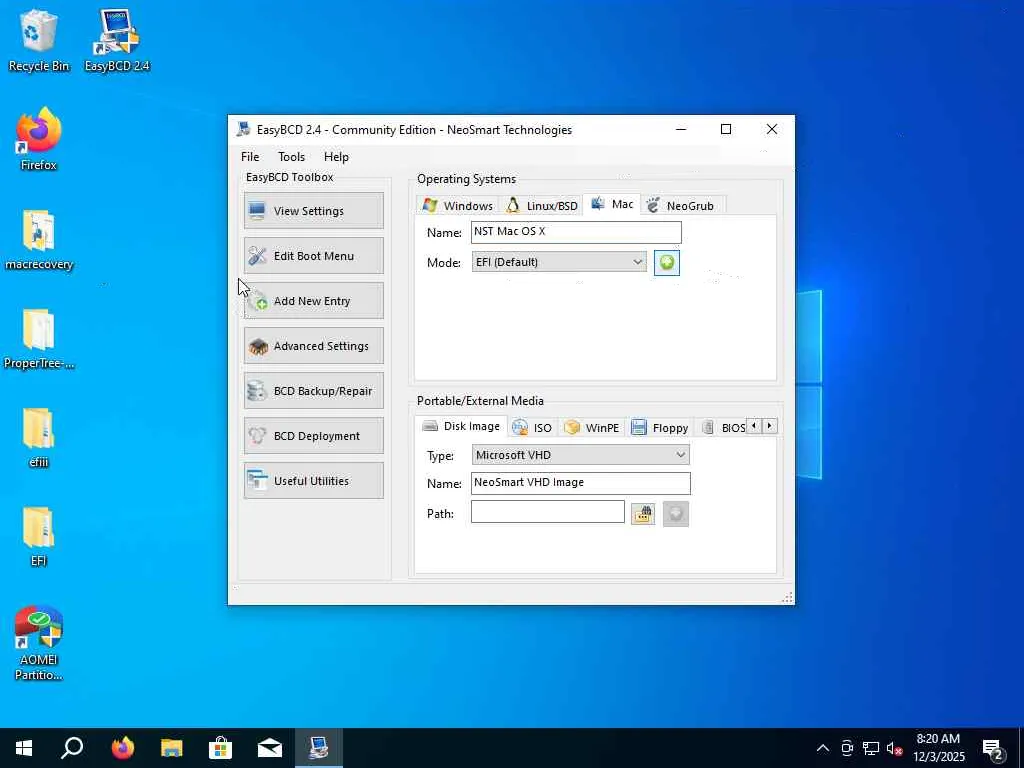The width and height of the screenshot is (1024, 768).
Task: Open the View Settings panel
Action: (313, 211)
